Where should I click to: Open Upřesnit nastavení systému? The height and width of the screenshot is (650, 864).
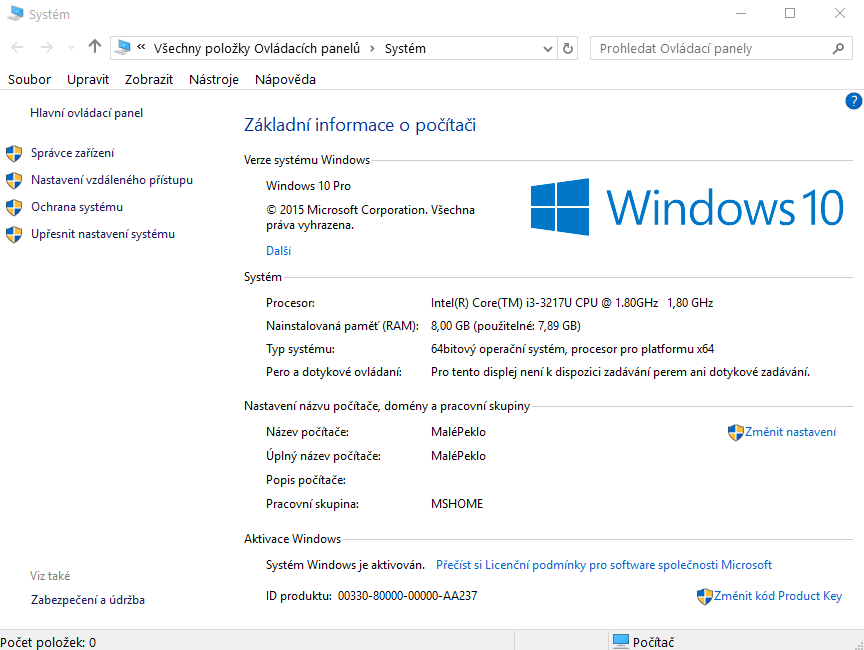[x=102, y=234]
